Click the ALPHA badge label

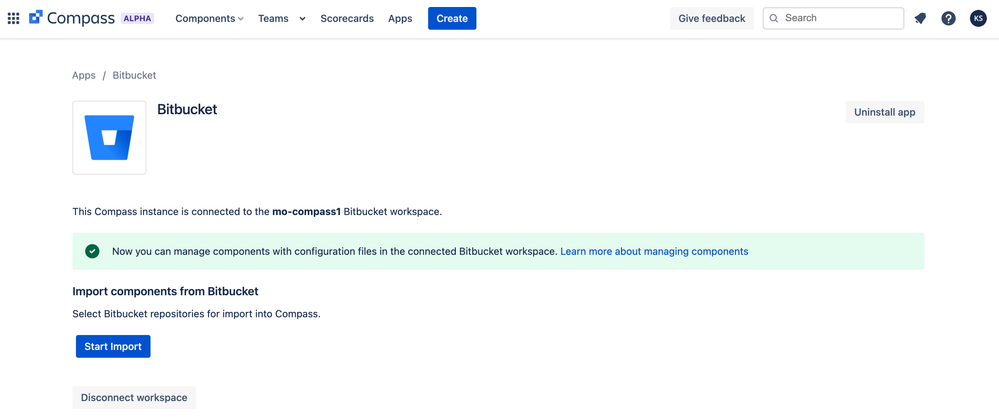pyautogui.click(x=138, y=18)
